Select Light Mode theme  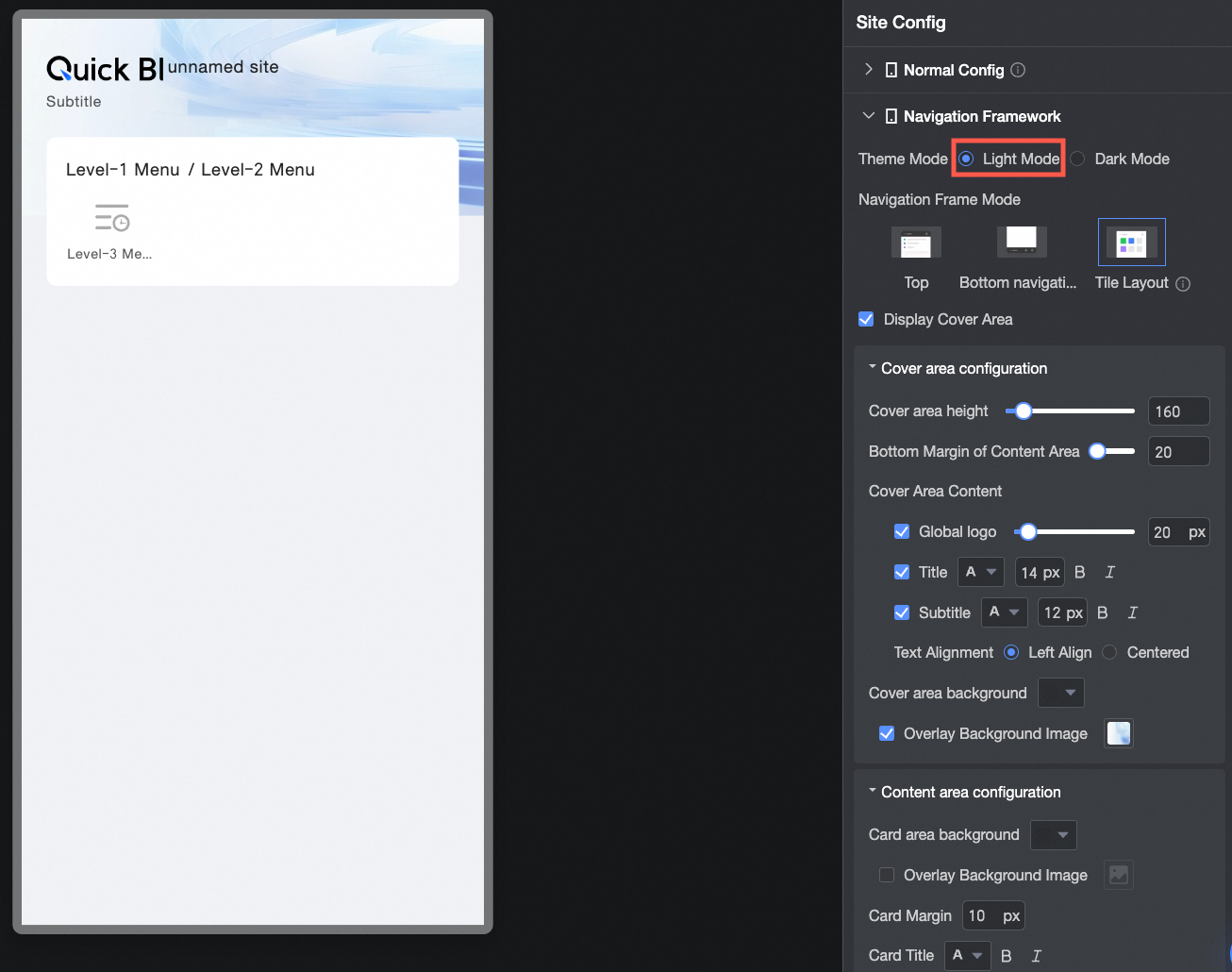point(966,159)
